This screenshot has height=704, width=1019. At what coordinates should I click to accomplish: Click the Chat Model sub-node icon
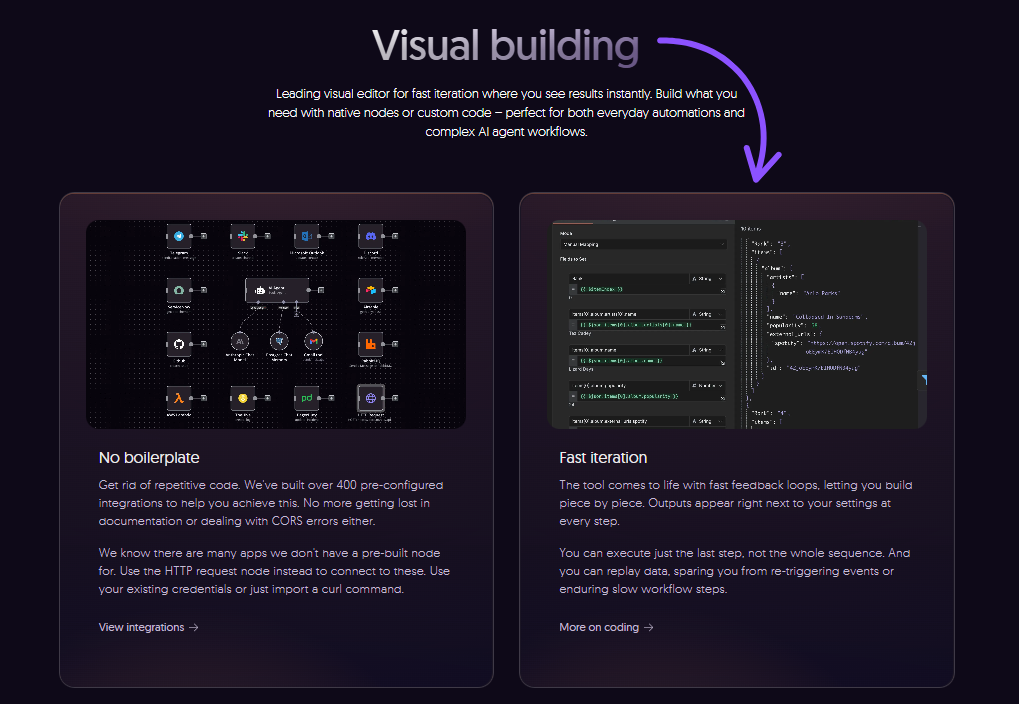click(x=239, y=341)
